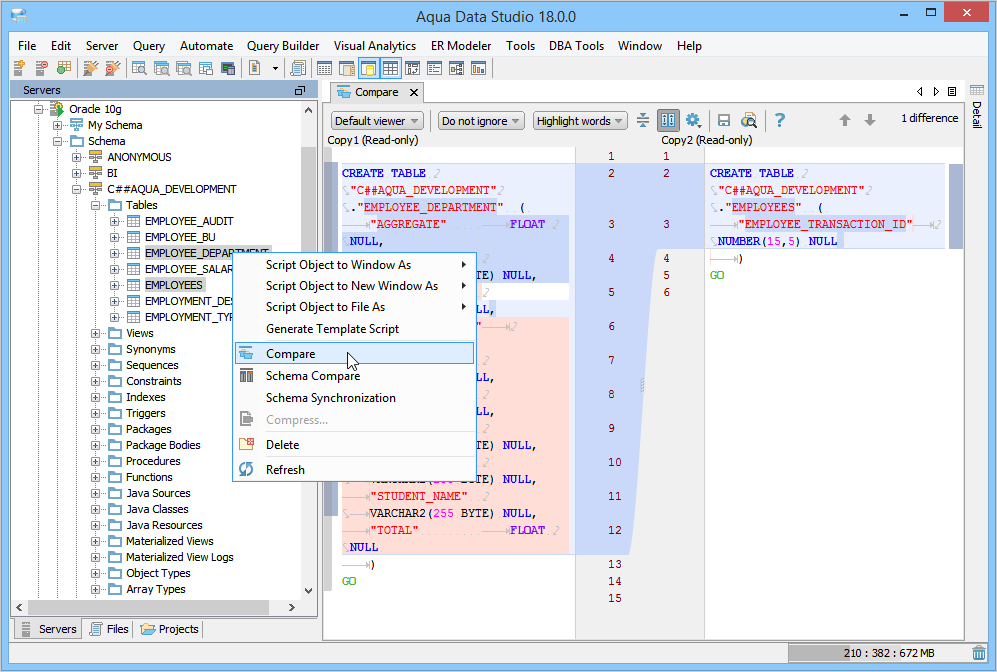Choose Schema Synchronization in the context menu
997x672 pixels.
[355, 398]
